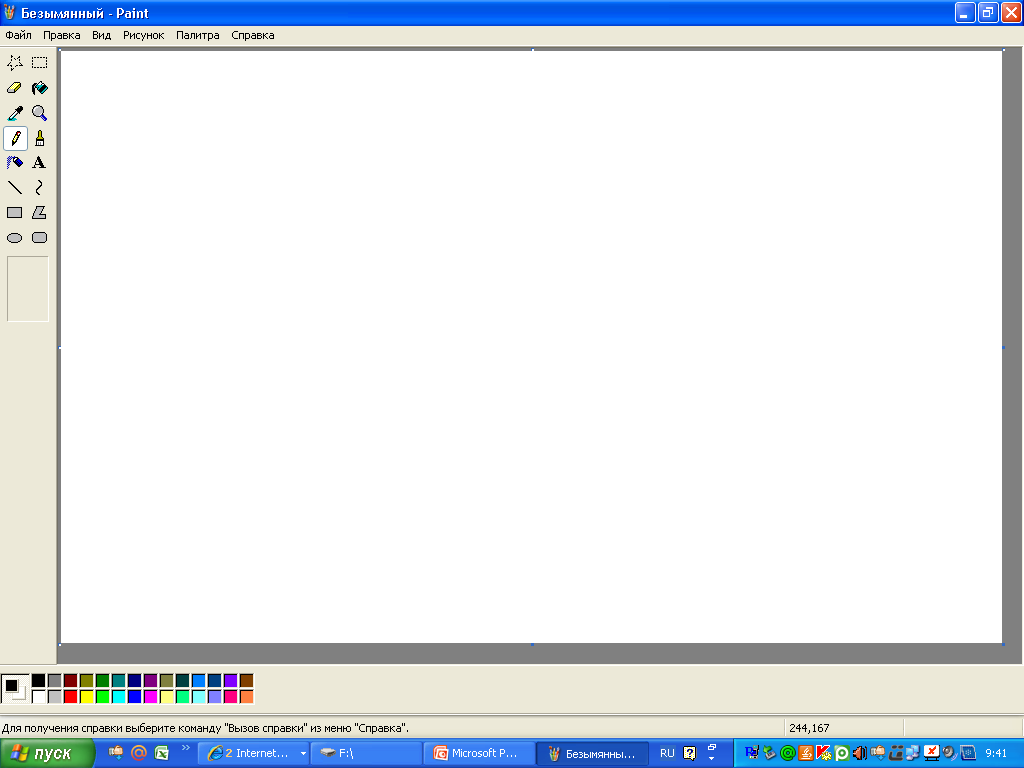Switch to the F:\ taskbar window
Screen dimensions: 1024x768
coord(366,754)
